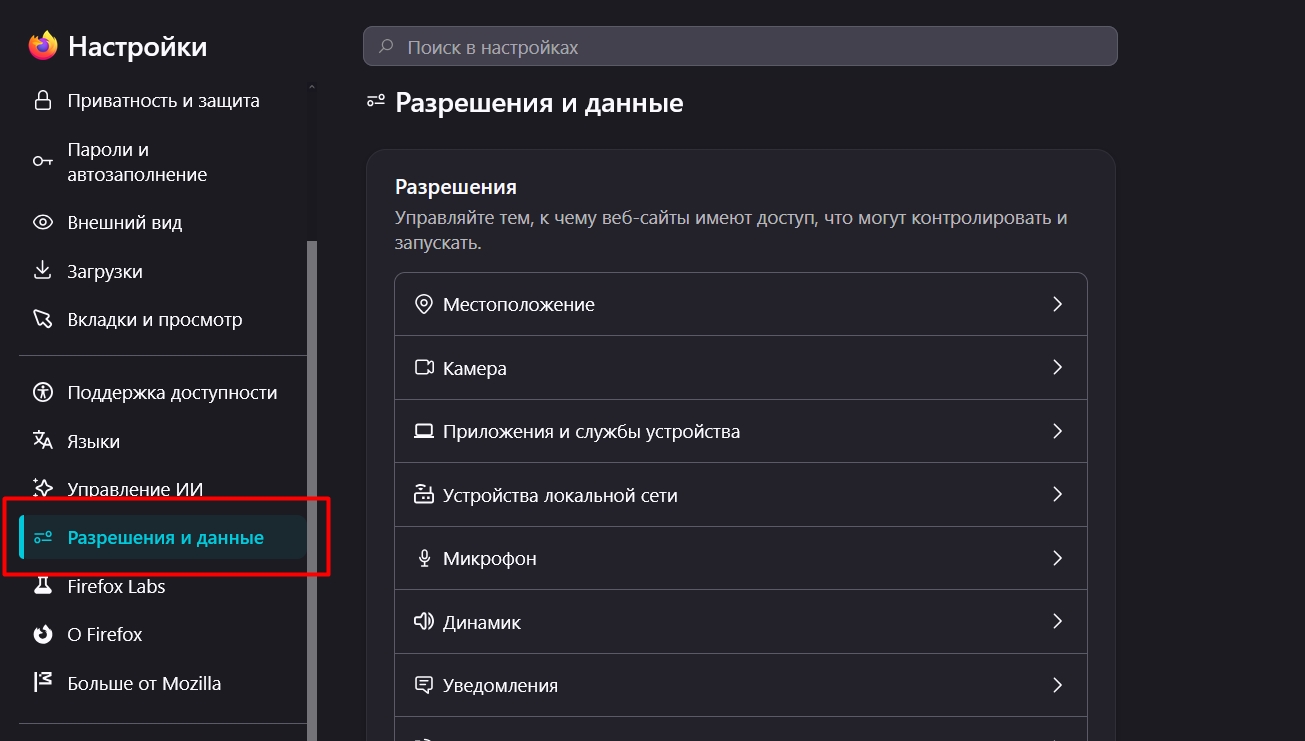Screen dimensions: 1305x741
Task: Go to the Языки section
Action: pyautogui.click(x=163, y=441)
